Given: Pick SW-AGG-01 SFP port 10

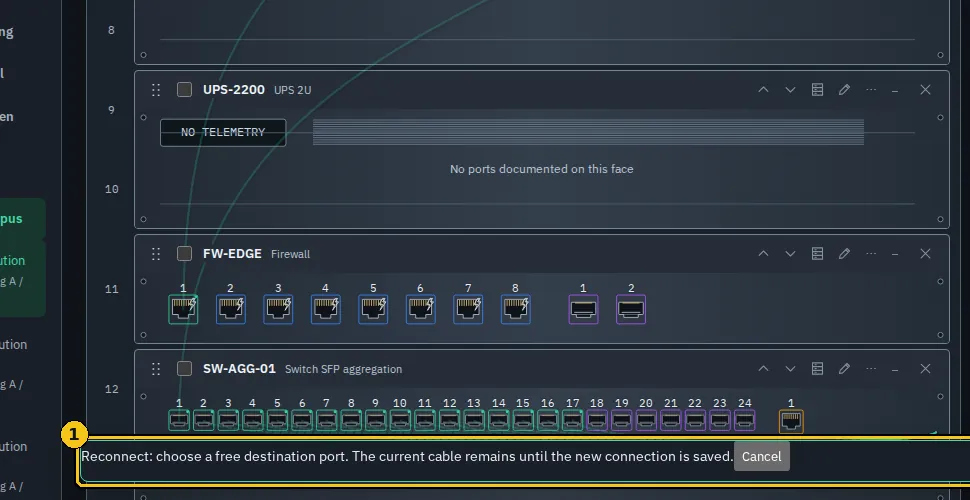Looking at the screenshot, I should click(400, 420).
